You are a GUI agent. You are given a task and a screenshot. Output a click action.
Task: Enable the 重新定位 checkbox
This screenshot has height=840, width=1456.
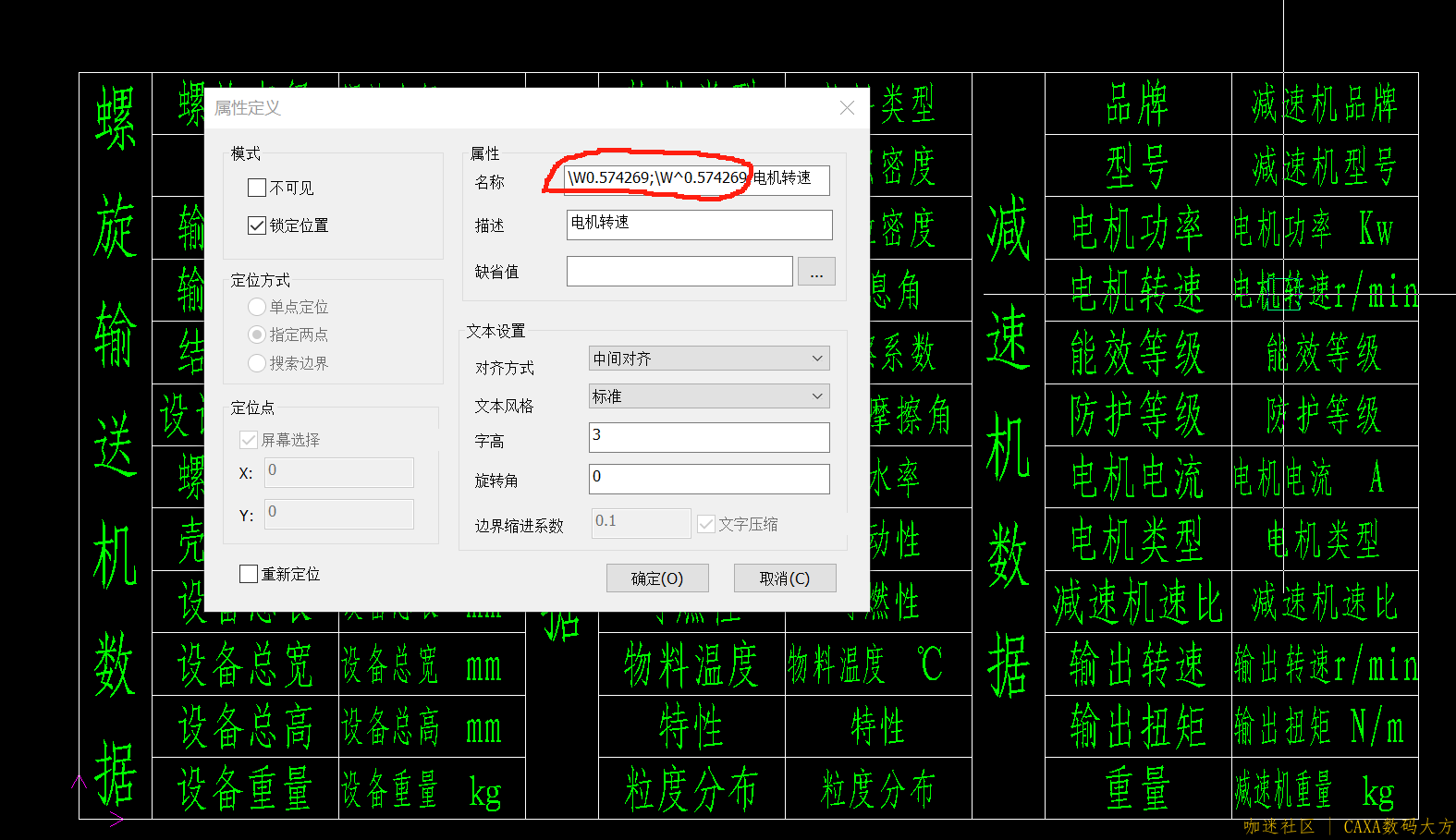(249, 574)
